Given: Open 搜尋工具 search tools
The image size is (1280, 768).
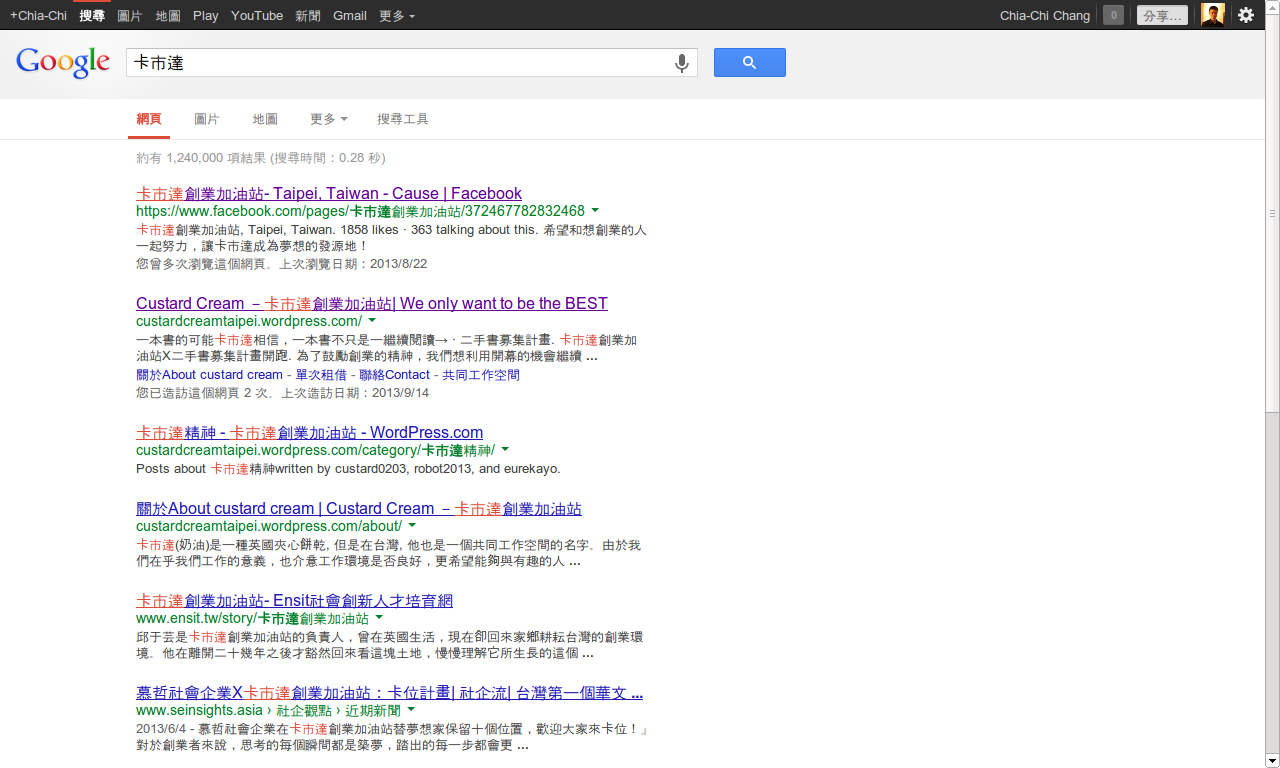Looking at the screenshot, I should coord(403,119).
